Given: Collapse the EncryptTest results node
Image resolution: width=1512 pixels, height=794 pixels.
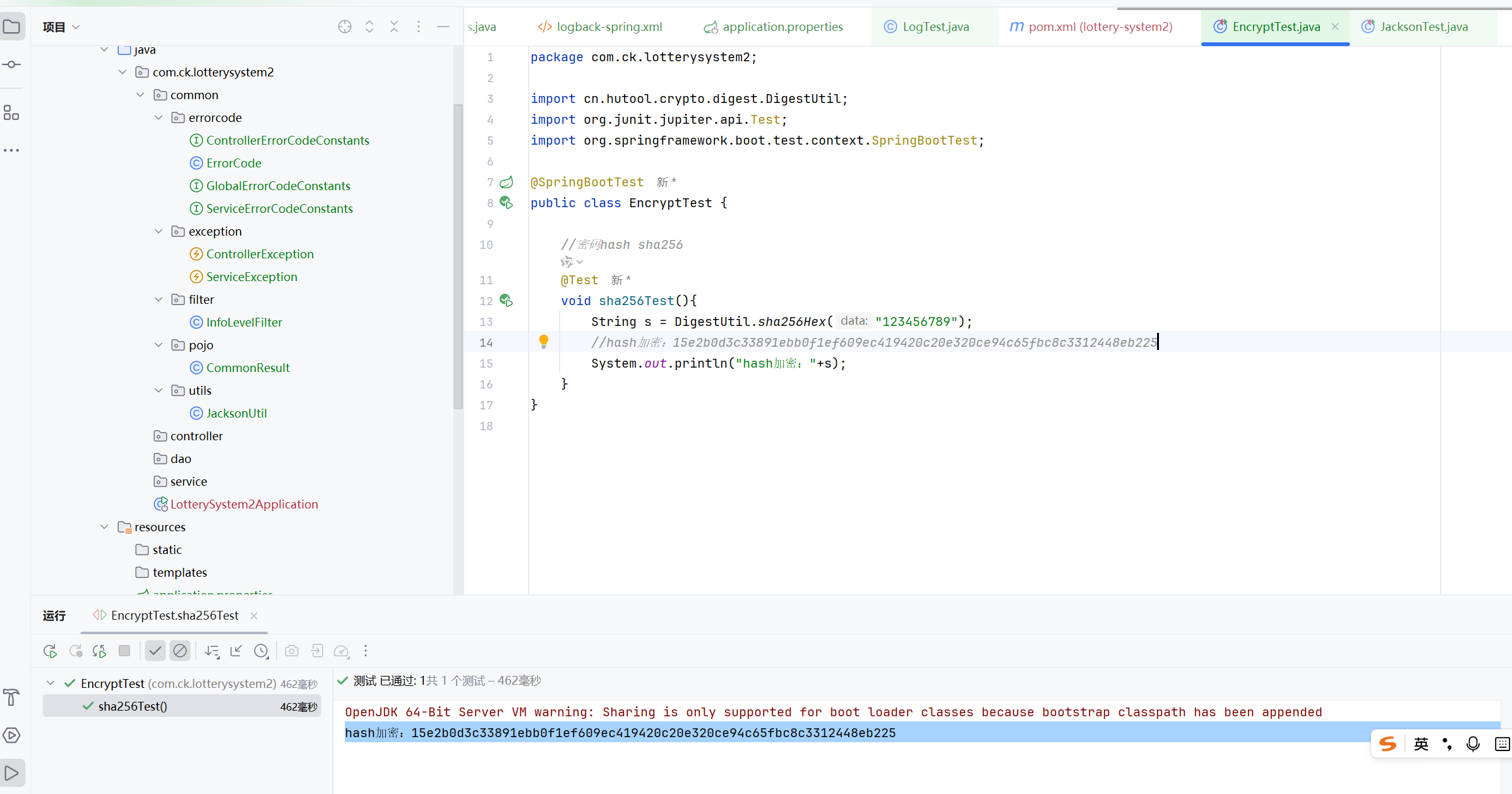Looking at the screenshot, I should (51, 683).
